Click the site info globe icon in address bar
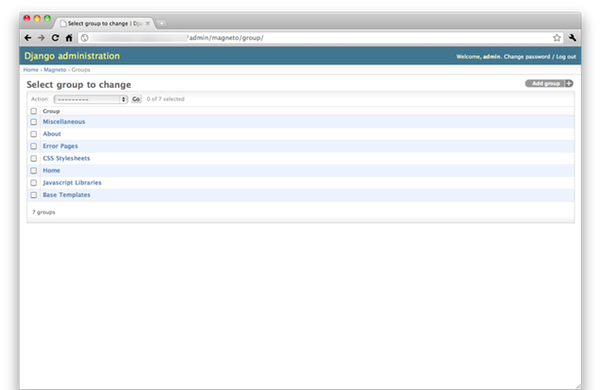 (x=85, y=38)
